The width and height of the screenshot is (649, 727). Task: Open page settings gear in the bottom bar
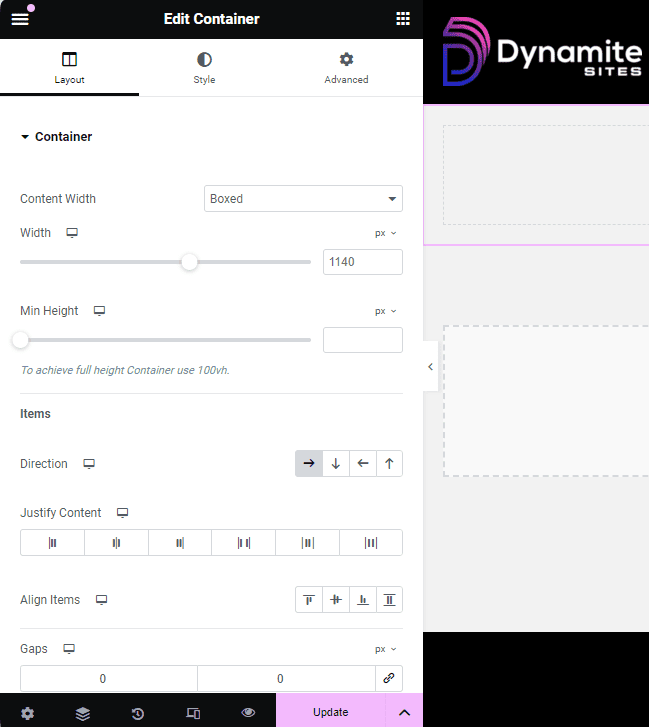point(27,712)
